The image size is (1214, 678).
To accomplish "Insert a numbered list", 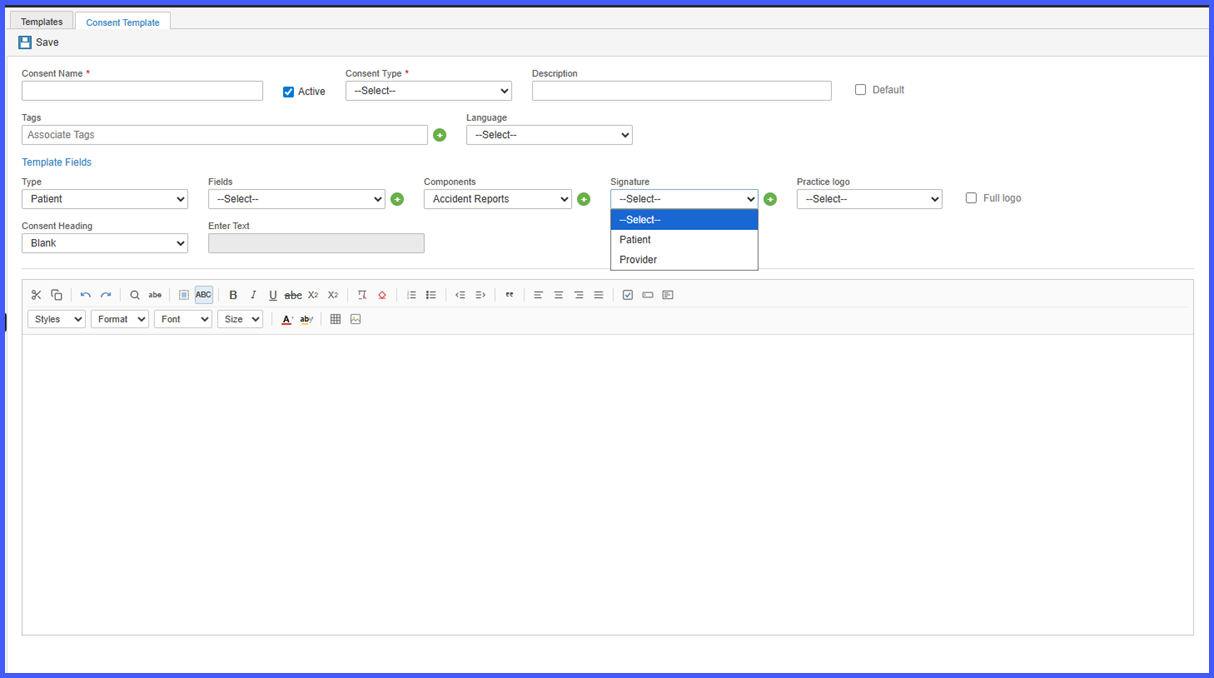I will pos(411,295).
